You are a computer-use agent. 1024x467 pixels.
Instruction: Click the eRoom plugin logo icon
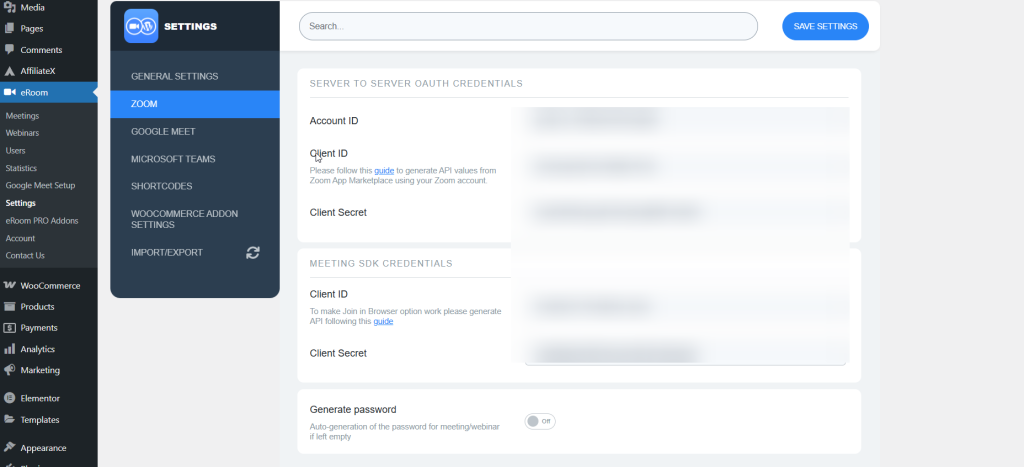[x=141, y=26]
